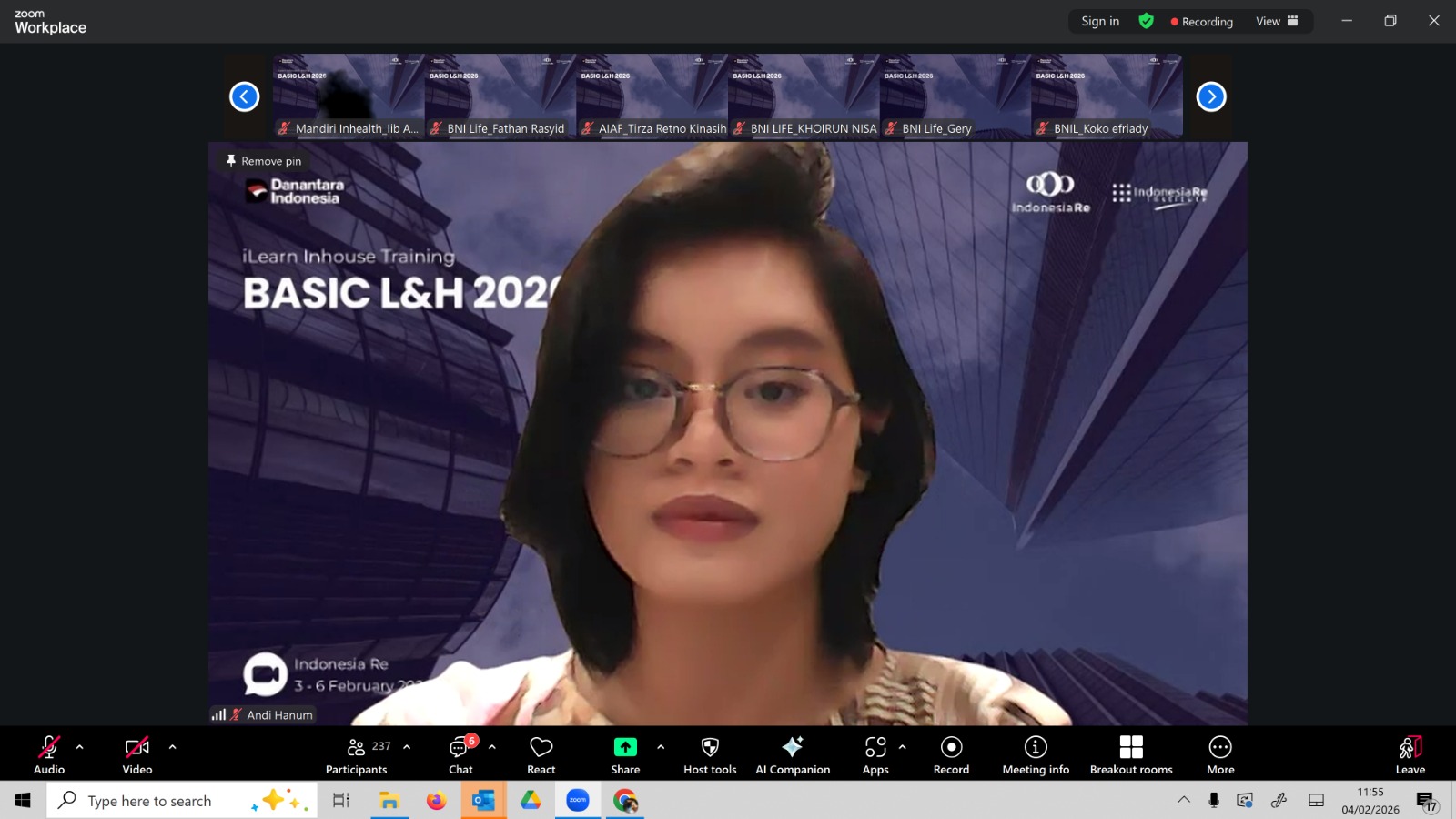Click Sign in at the top
Image resolution: width=1456 pixels, height=819 pixels.
[x=1100, y=21]
